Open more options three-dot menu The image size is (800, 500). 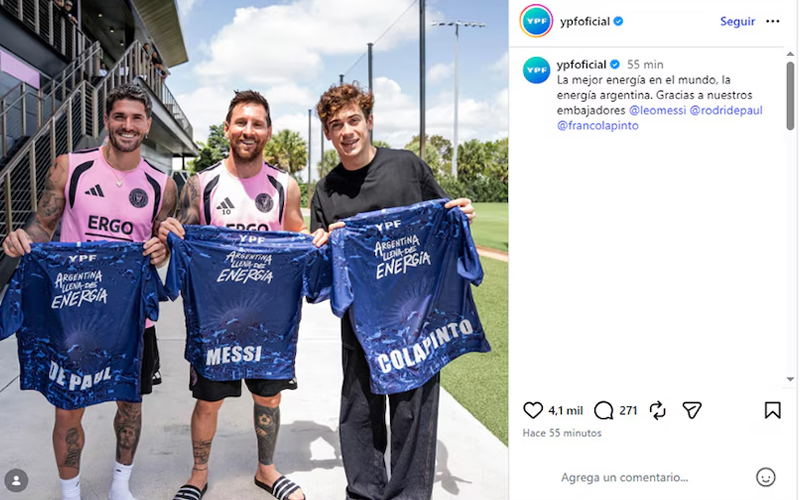pos(772,21)
